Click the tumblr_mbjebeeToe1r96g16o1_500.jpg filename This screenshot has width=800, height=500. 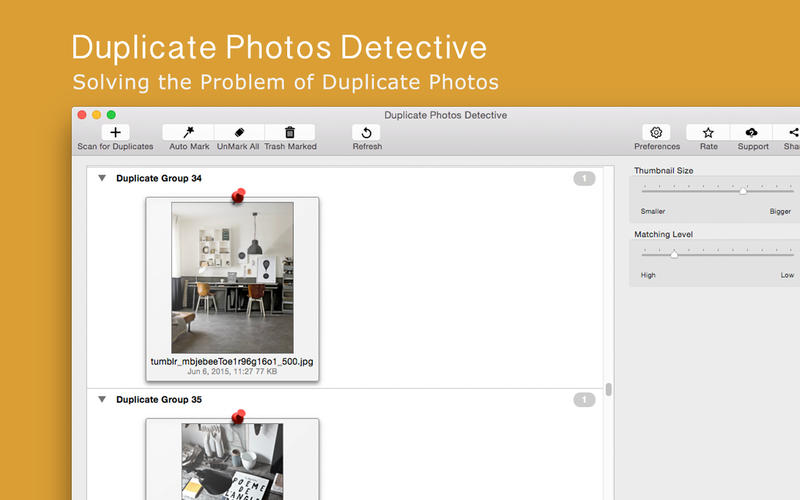(232, 361)
